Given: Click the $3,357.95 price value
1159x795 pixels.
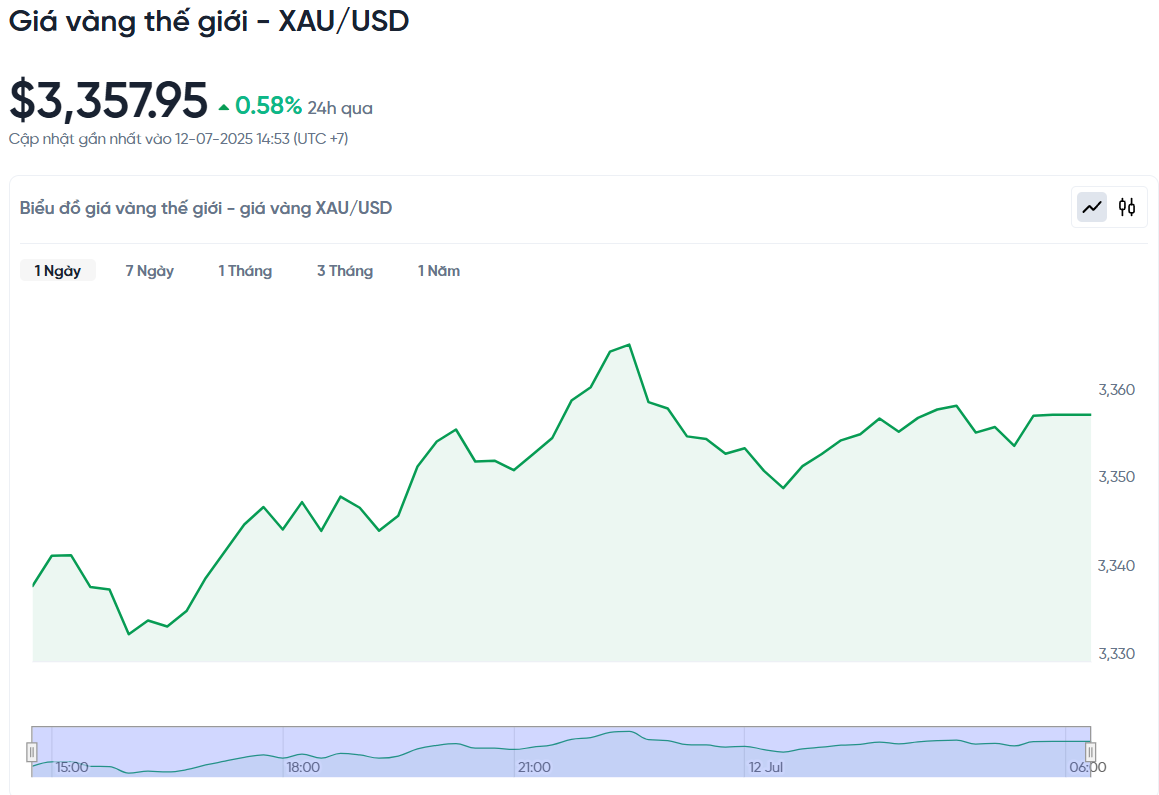Looking at the screenshot, I should [x=108, y=100].
